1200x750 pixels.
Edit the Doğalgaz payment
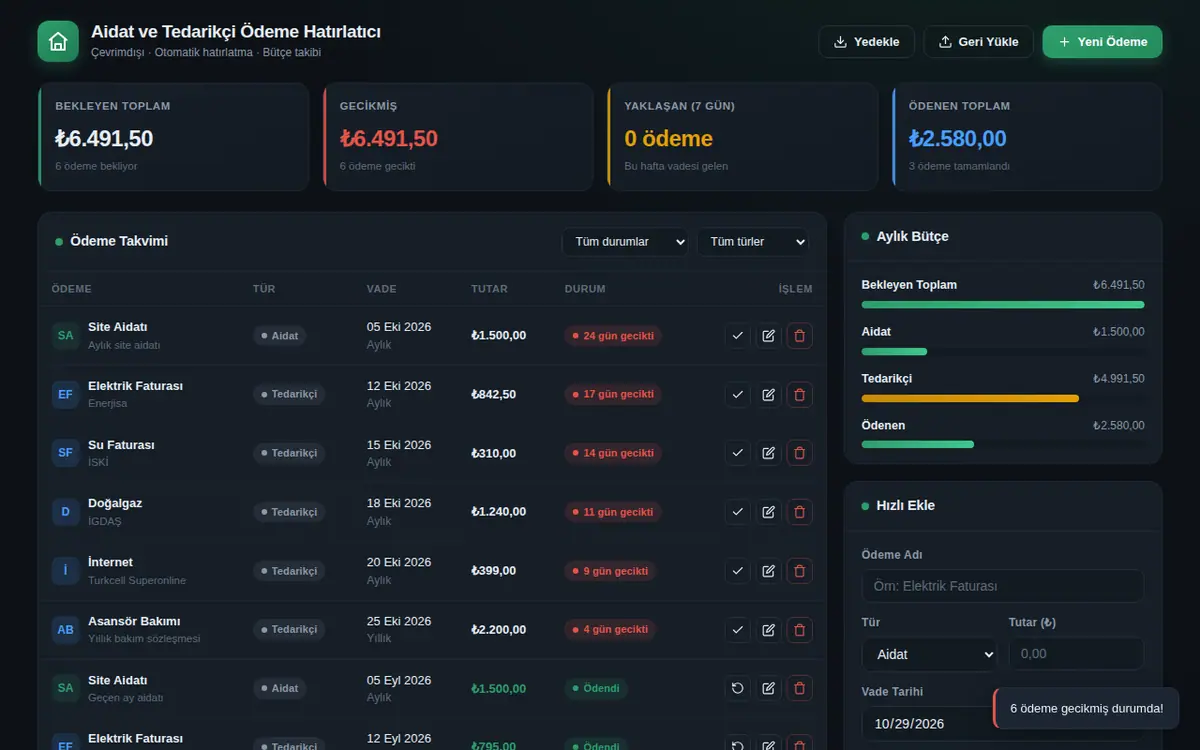point(768,512)
